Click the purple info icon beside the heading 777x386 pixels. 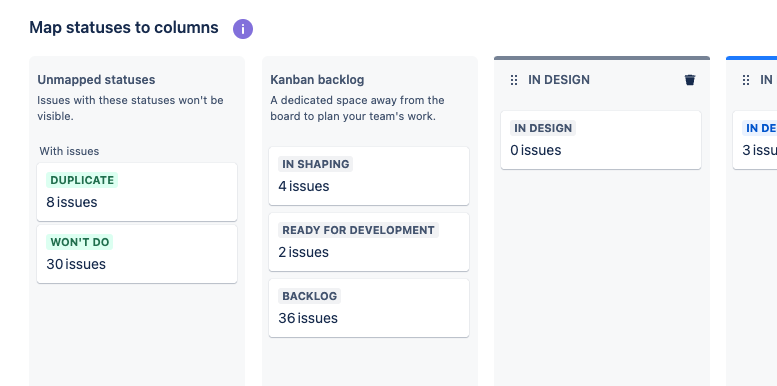243,29
